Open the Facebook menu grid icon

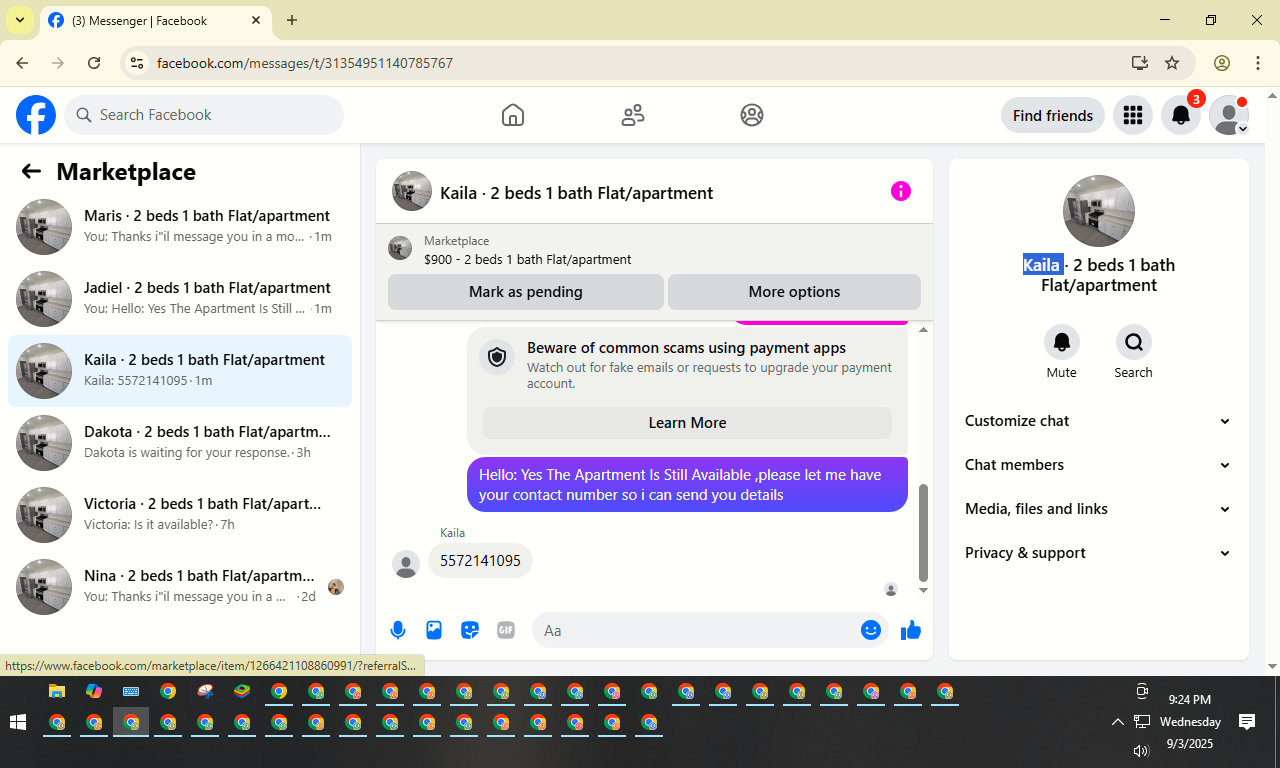pyautogui.click(x=1133, y=115)
